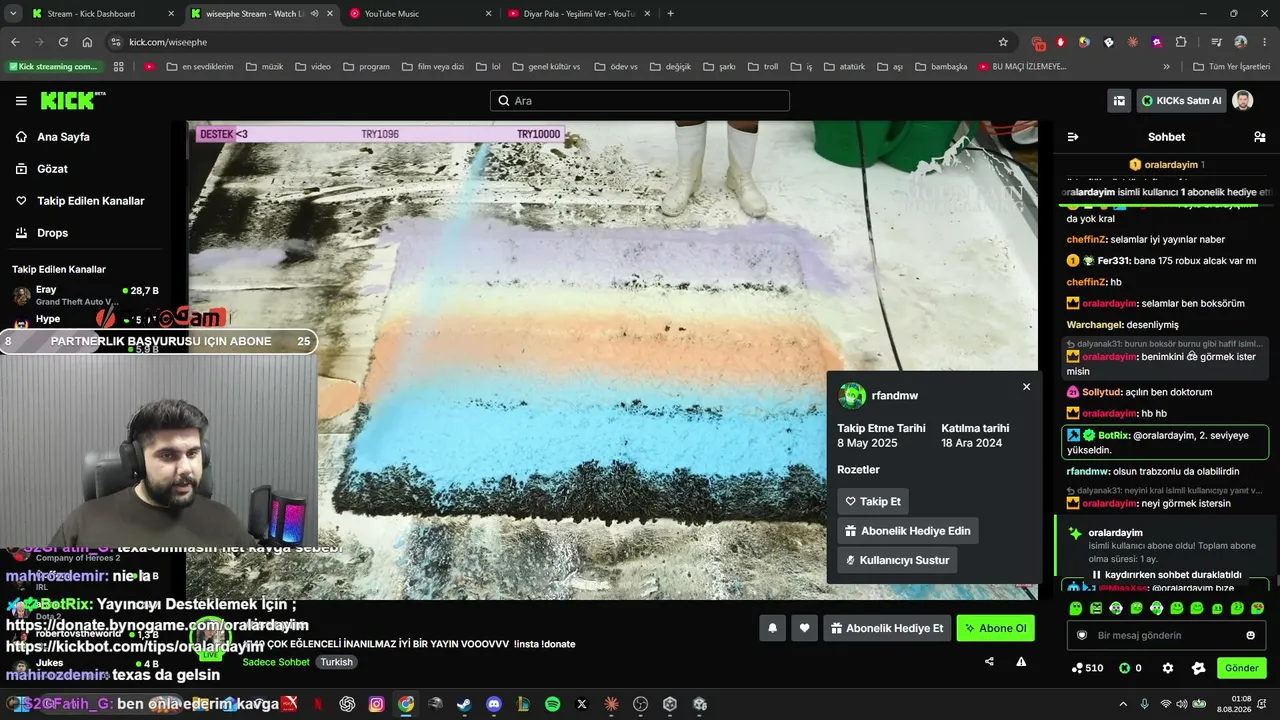Click the kick.com/wiseephe address bar

point(560,42)
